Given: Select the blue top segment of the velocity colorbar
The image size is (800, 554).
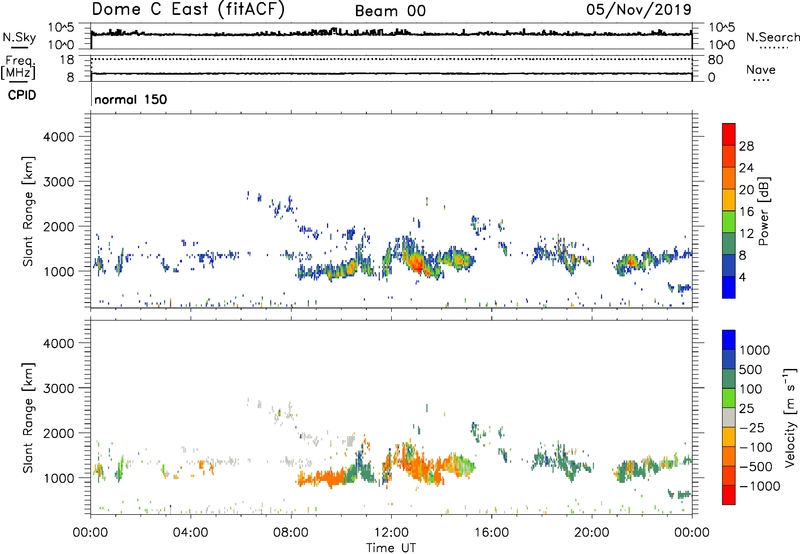Looking at the screenshot, I should pyautogui.click(x=729, y=340).
